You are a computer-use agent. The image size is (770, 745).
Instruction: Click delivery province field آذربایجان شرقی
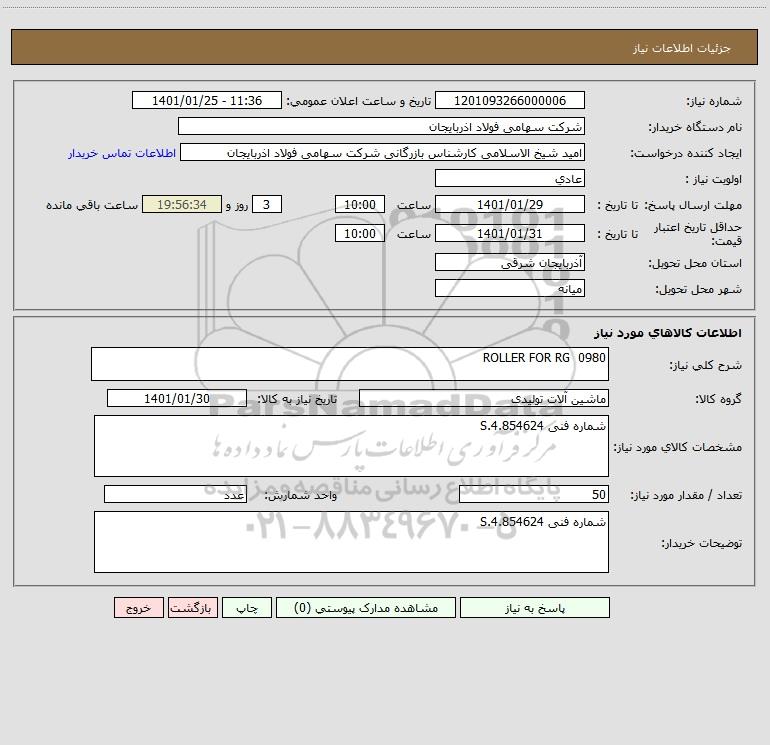[510, 263]
